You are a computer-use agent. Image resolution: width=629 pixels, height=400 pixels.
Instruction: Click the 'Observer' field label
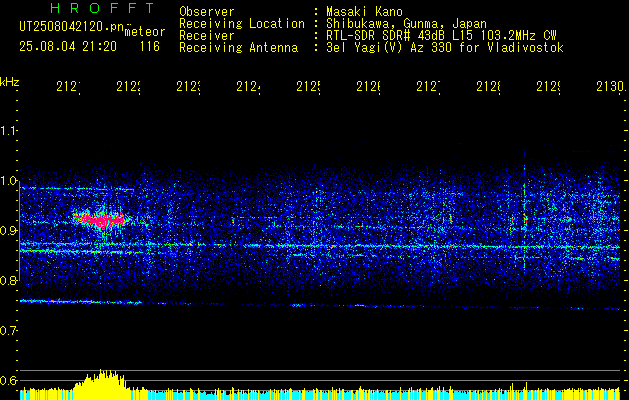click(207, 12)
